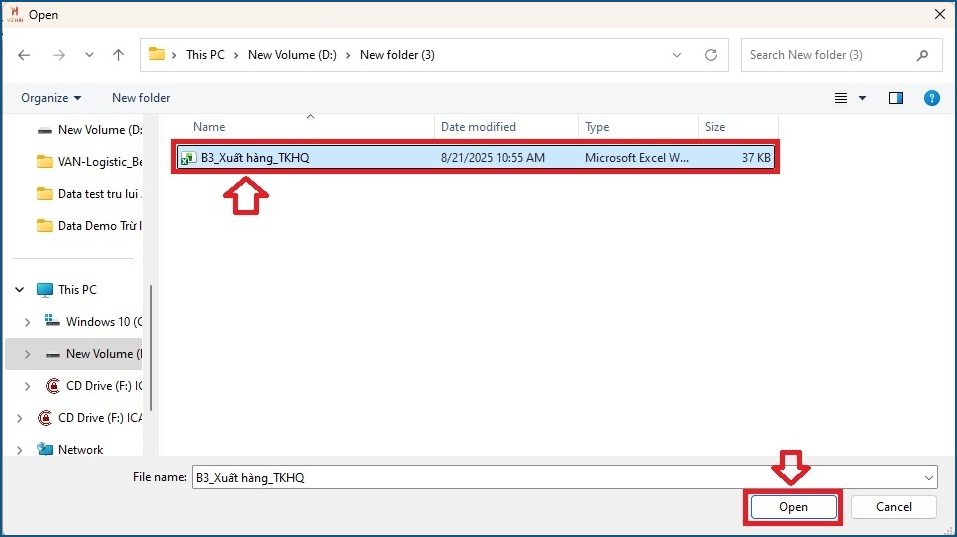The height and width of the screenshot is (537, 957).
Task: Collapse the This PC tree node
Action: (x=19, y=290)
